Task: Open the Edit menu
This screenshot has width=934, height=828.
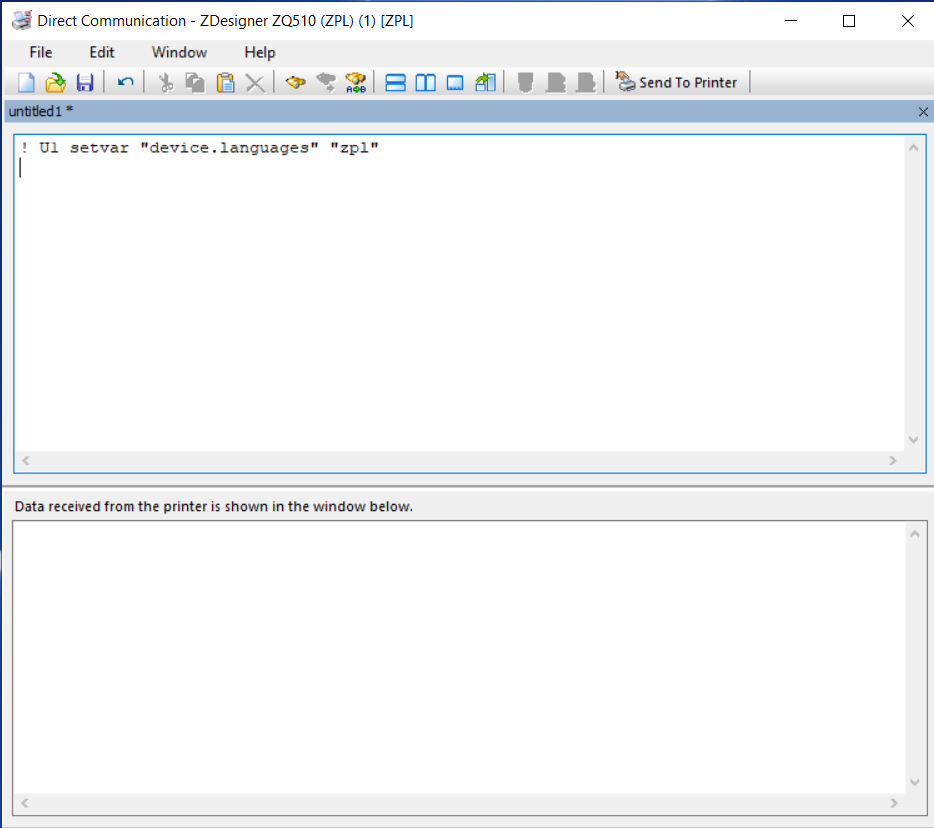Action: 102,52
